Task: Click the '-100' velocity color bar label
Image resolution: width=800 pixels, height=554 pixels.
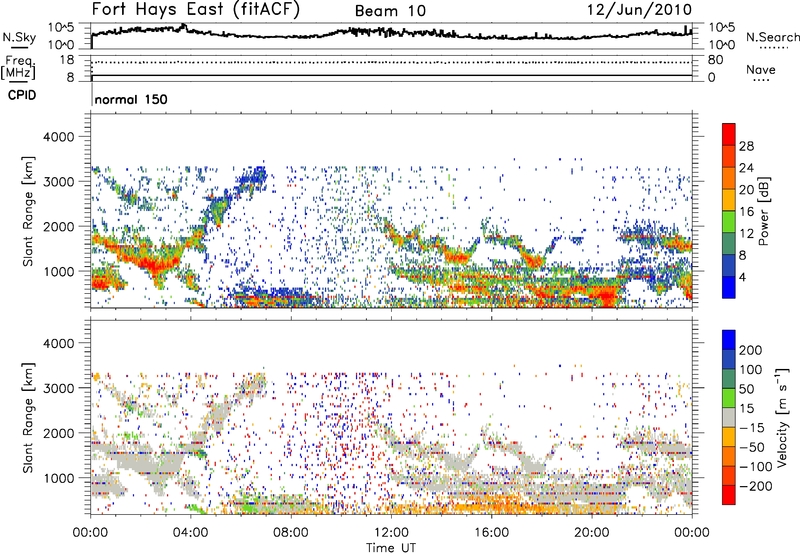Action: pyautogui.click(x=756, y=467)
